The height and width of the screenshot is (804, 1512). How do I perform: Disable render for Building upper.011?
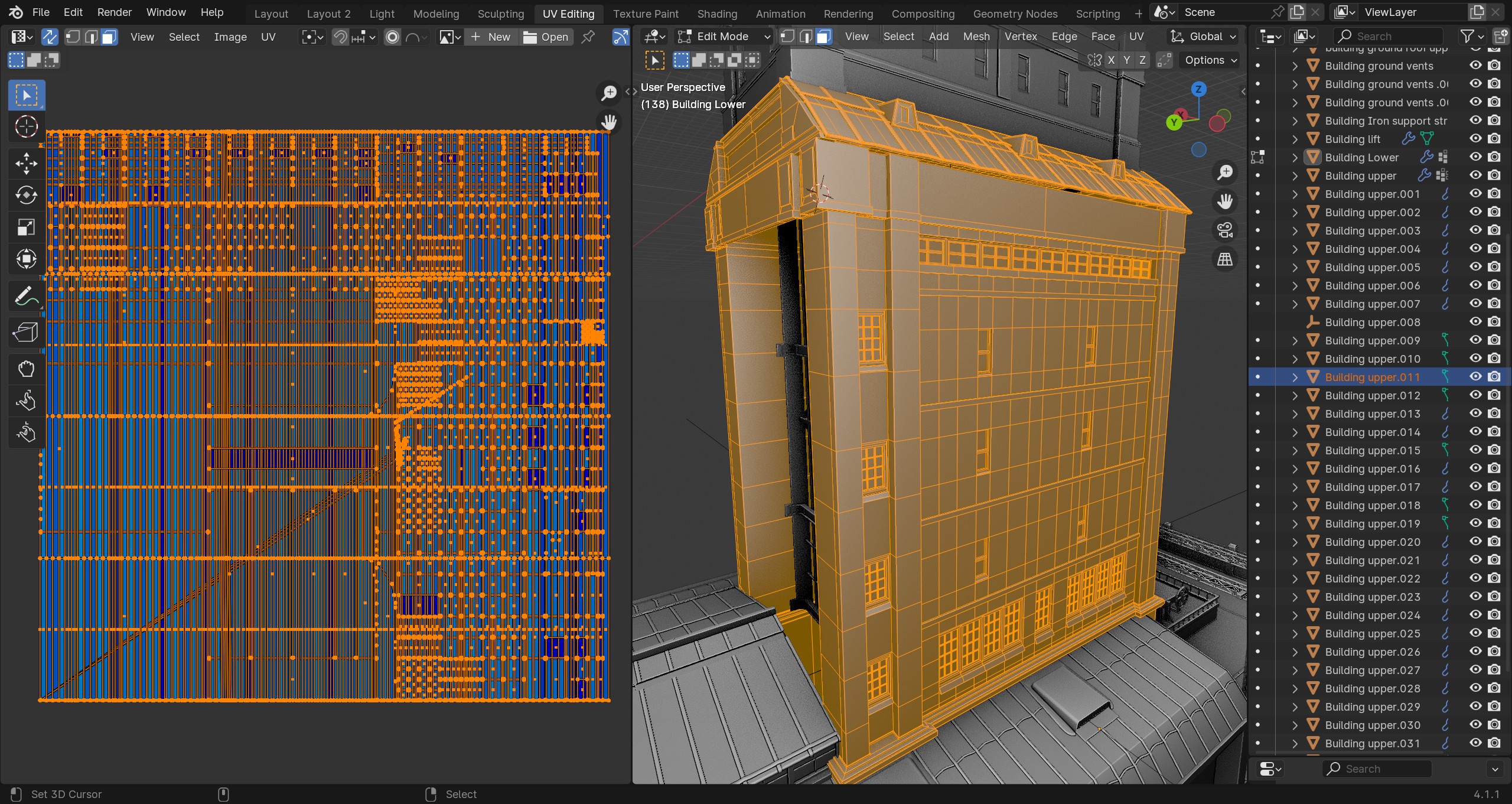(1494, 376)
